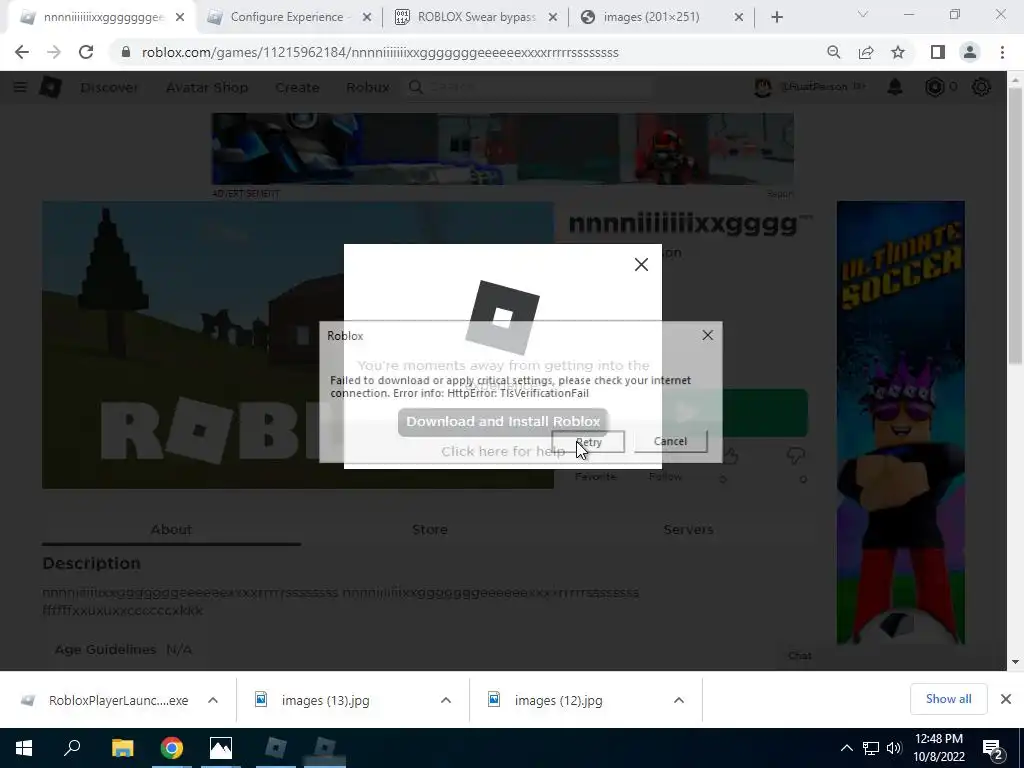This screenshot has width=1024, height=768.
Task: Open Avatar Shop in Roblox navigation
Action: (207, 88)
